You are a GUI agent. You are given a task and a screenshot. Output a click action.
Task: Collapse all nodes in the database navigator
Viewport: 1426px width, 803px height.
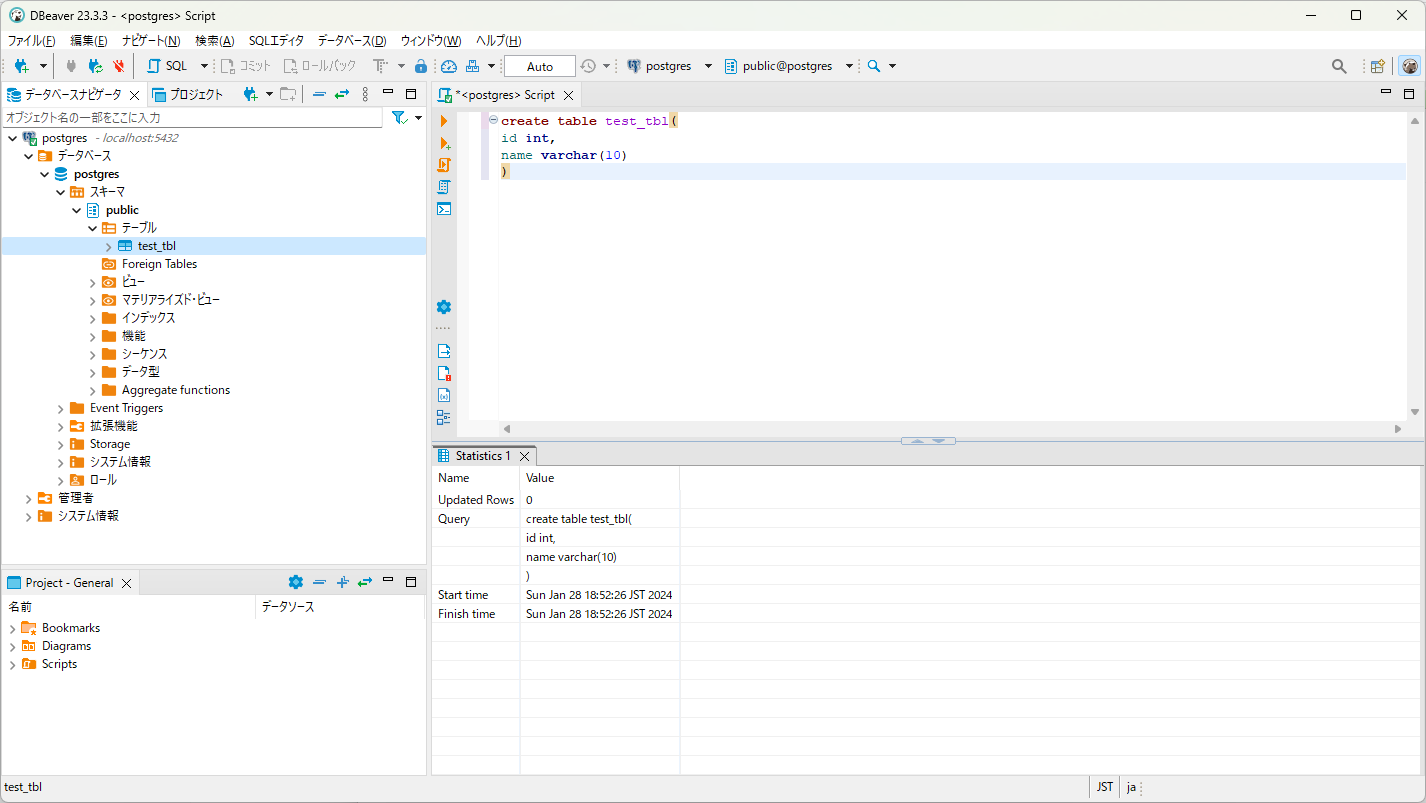[x=319, y=93]
